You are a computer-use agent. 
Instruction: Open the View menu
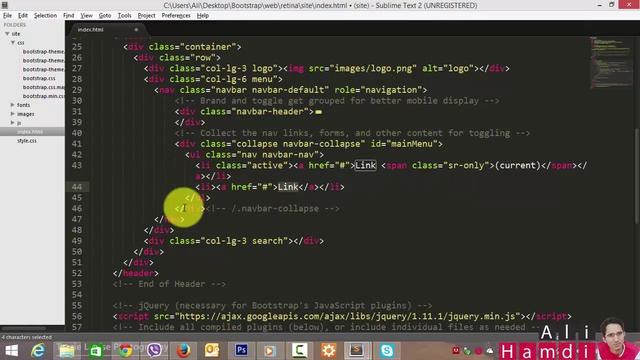[x=86, y=16]
